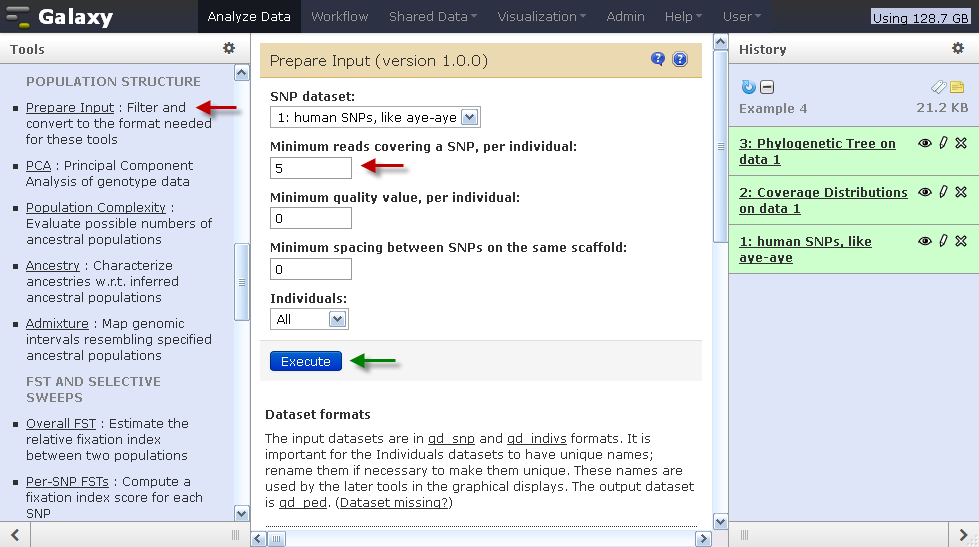Click the first help bubble icon in the tool header
The width and height of the screenshot is (979, 547).
point(657,59)
